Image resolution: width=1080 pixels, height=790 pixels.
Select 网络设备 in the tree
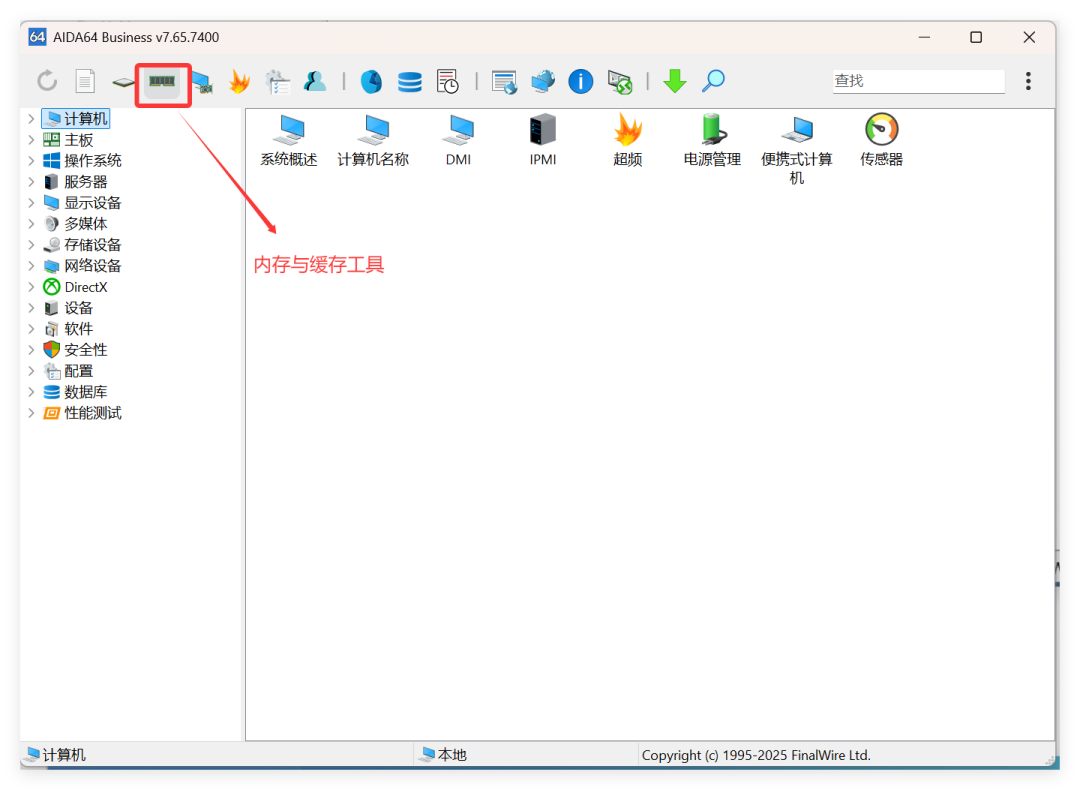[x=83, y=266]
